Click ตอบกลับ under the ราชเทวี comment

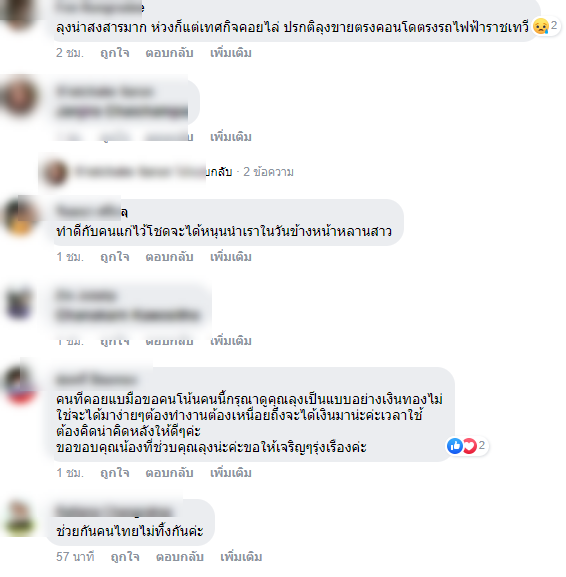coord(169,53)
